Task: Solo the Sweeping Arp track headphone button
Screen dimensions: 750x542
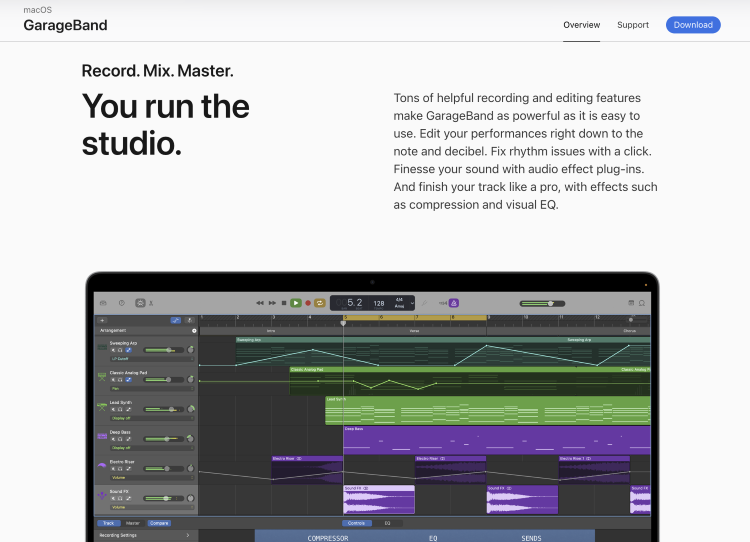Action: click(120, 350)
